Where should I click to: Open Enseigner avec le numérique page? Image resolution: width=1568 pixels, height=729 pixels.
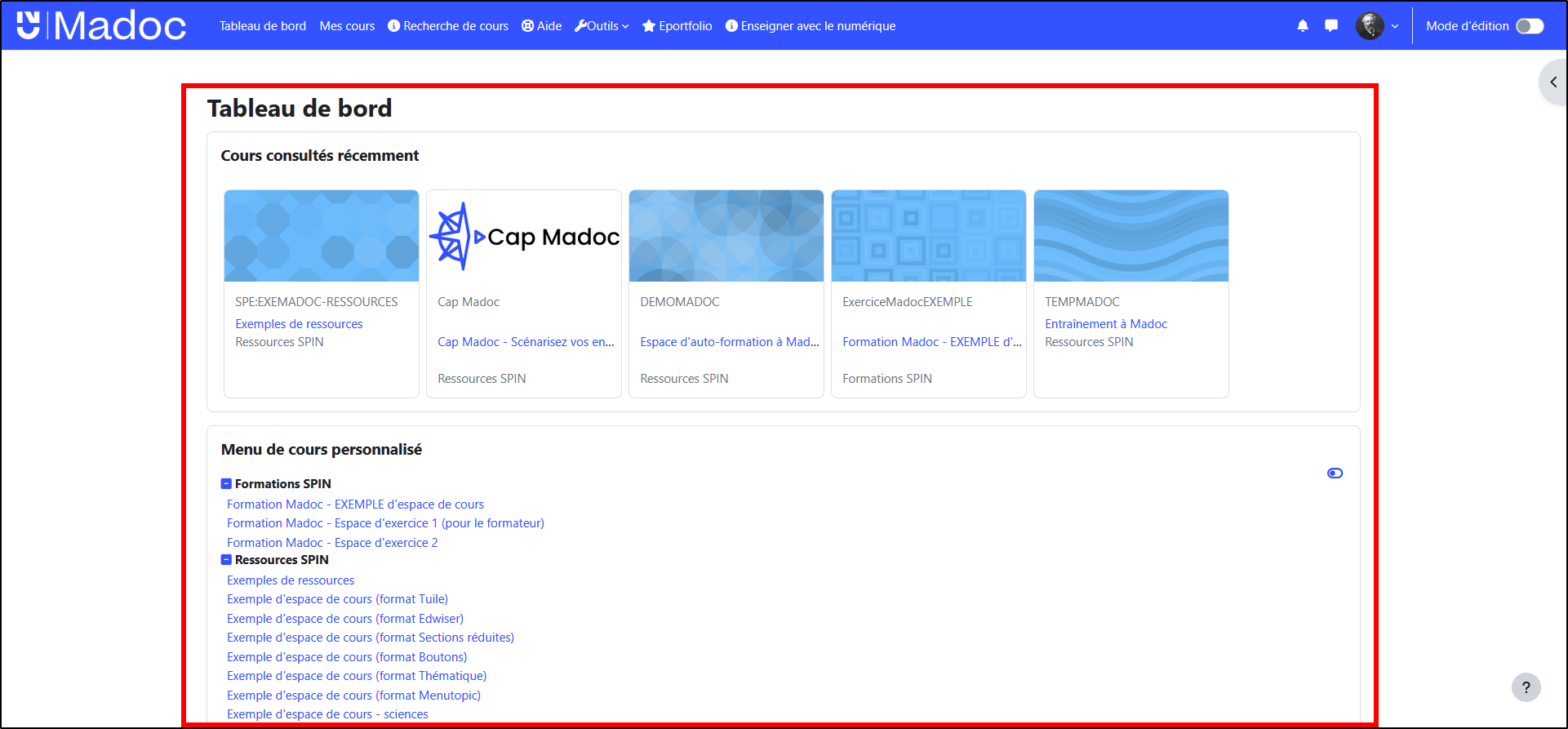click(x=811, y=26)
